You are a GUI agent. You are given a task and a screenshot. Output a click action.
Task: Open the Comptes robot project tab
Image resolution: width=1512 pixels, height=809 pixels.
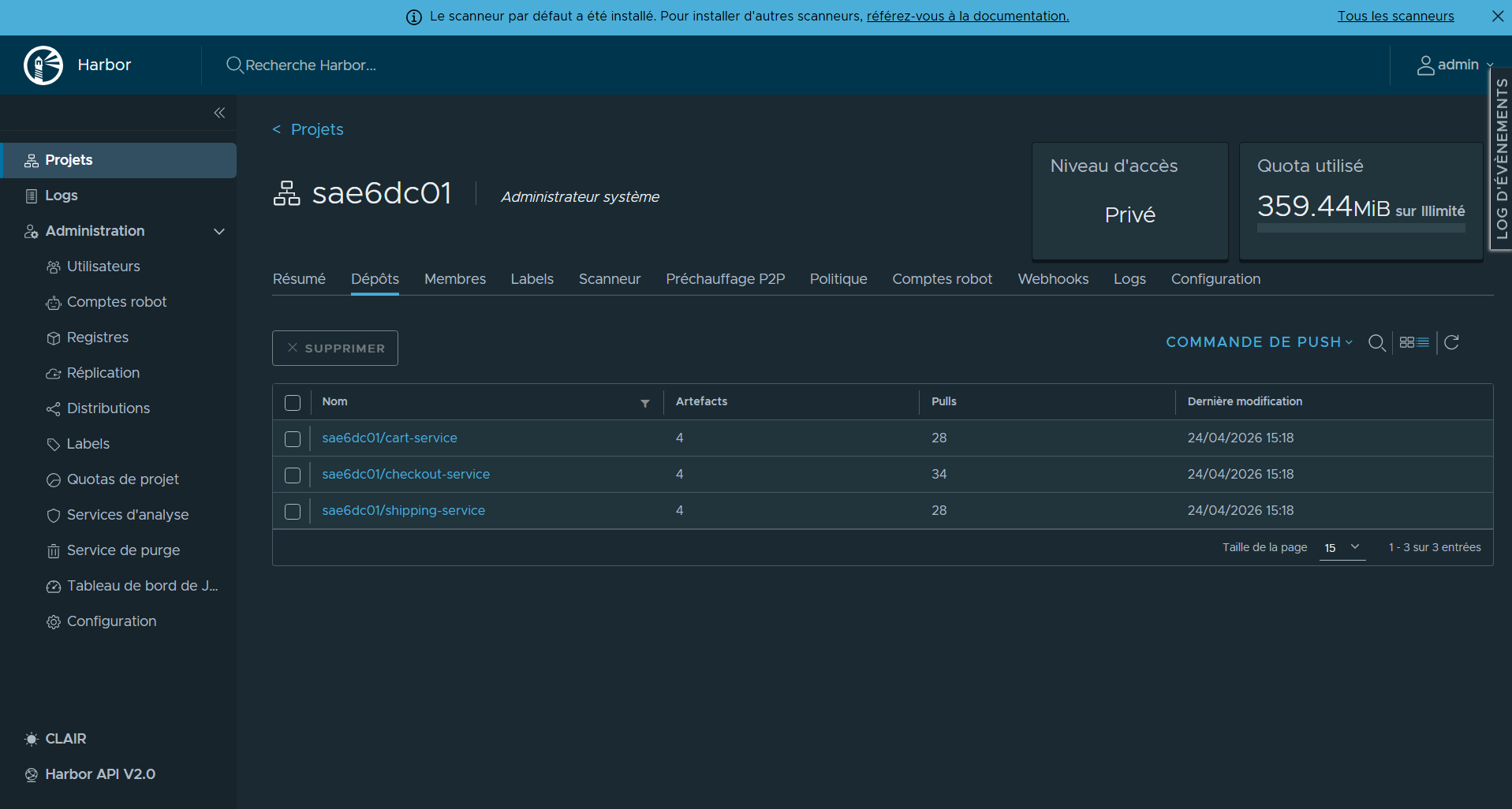[943, 279]
